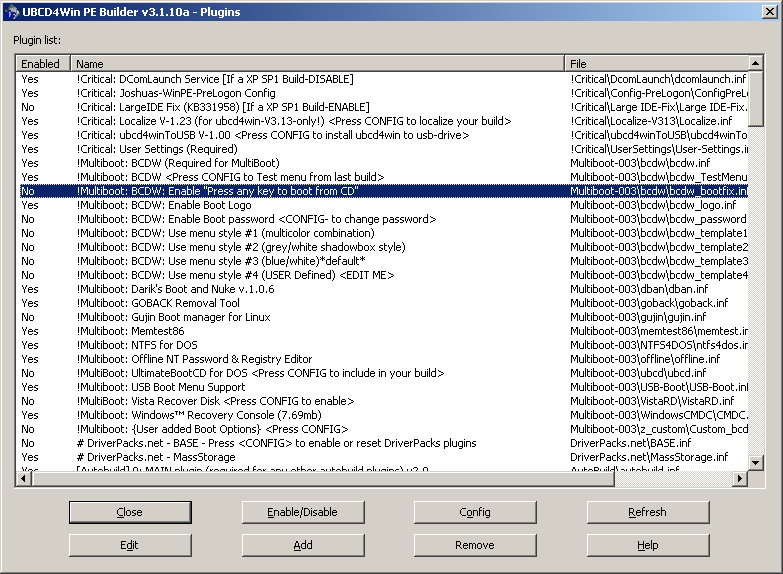
Task: Select NTFS for DOS row
Action: pos(384,345)
